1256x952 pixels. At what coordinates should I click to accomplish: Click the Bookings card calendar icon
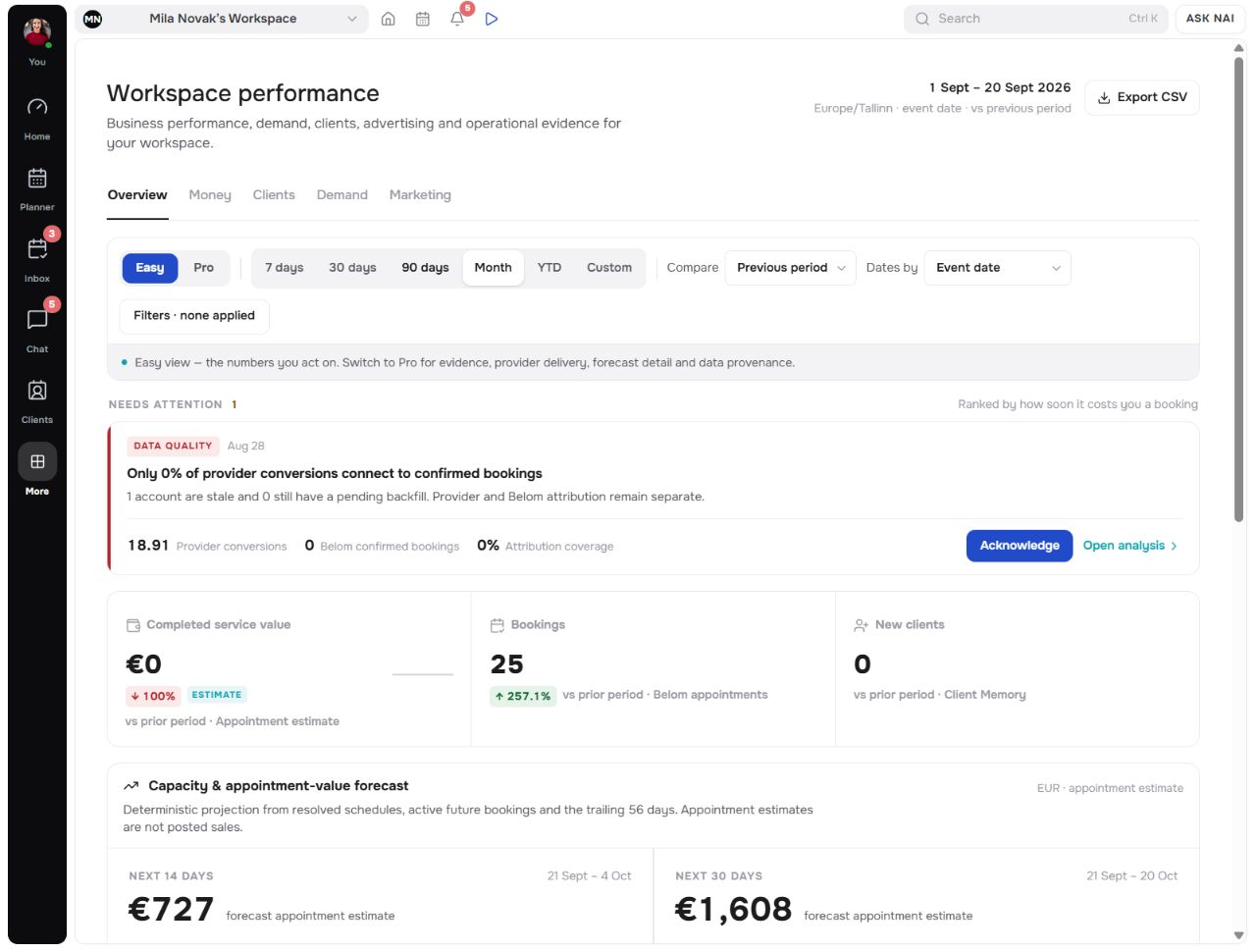point(497,625)
